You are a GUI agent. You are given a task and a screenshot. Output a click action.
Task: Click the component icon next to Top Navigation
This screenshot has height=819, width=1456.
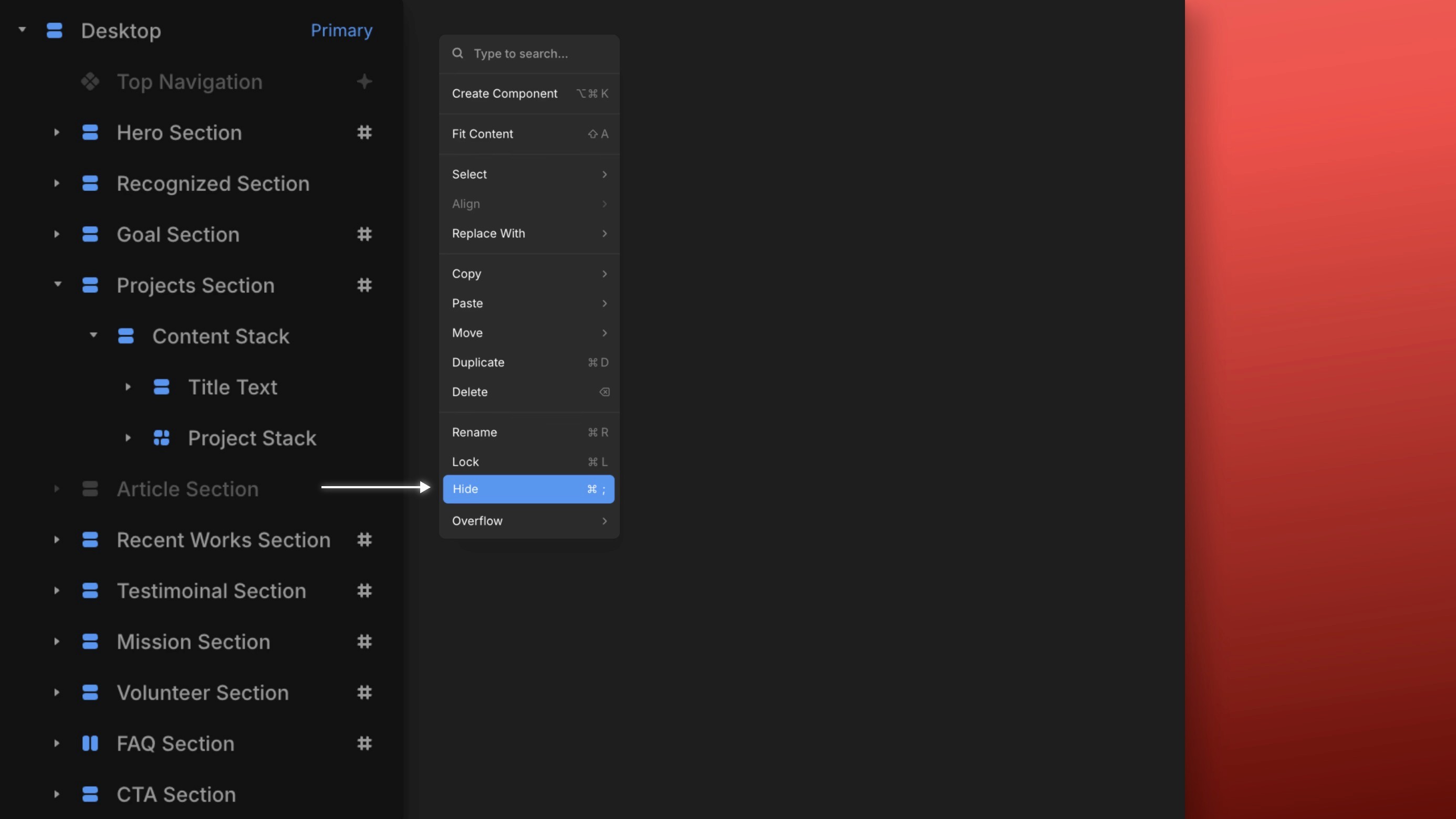click(x=90, y=82)
